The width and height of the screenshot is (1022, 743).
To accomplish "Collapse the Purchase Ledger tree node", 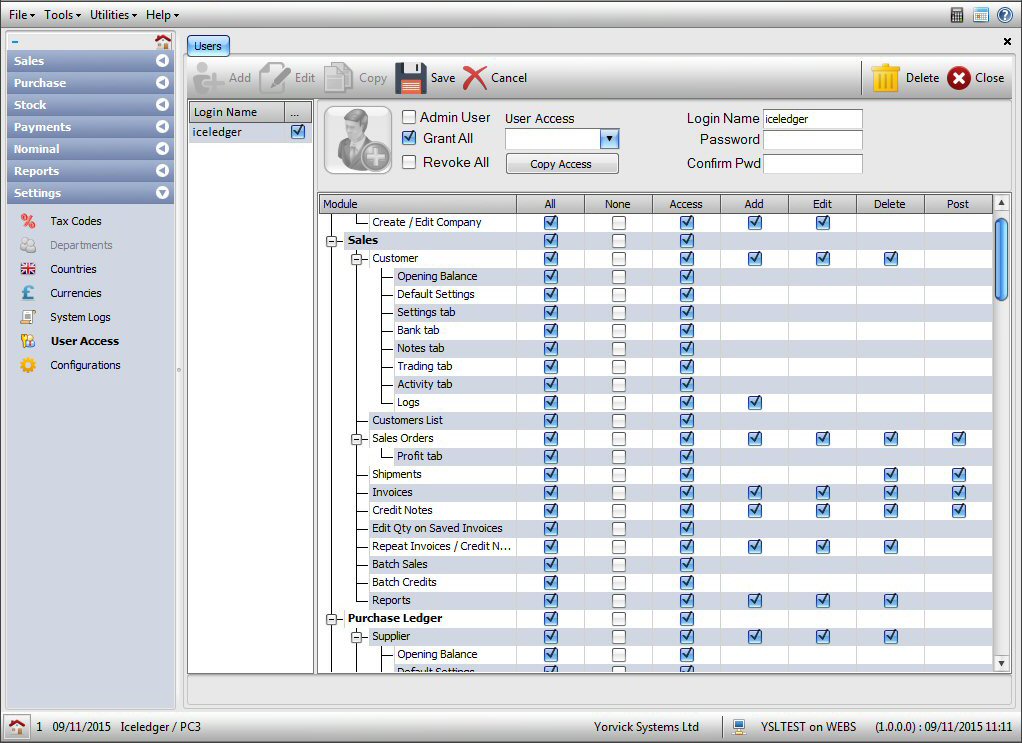I will [x=332, y=619].
